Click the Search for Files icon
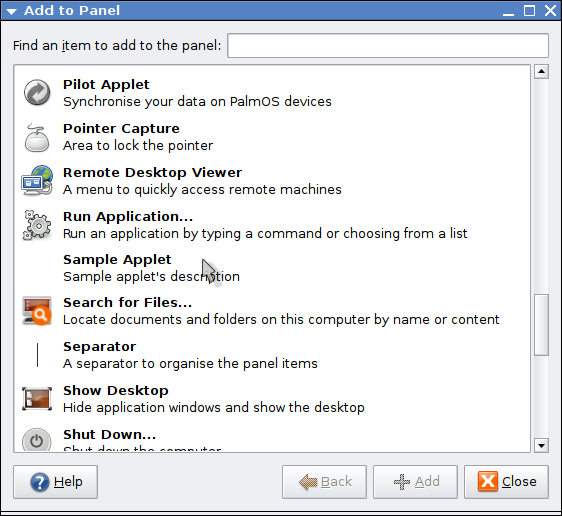 tap(37, 311)
